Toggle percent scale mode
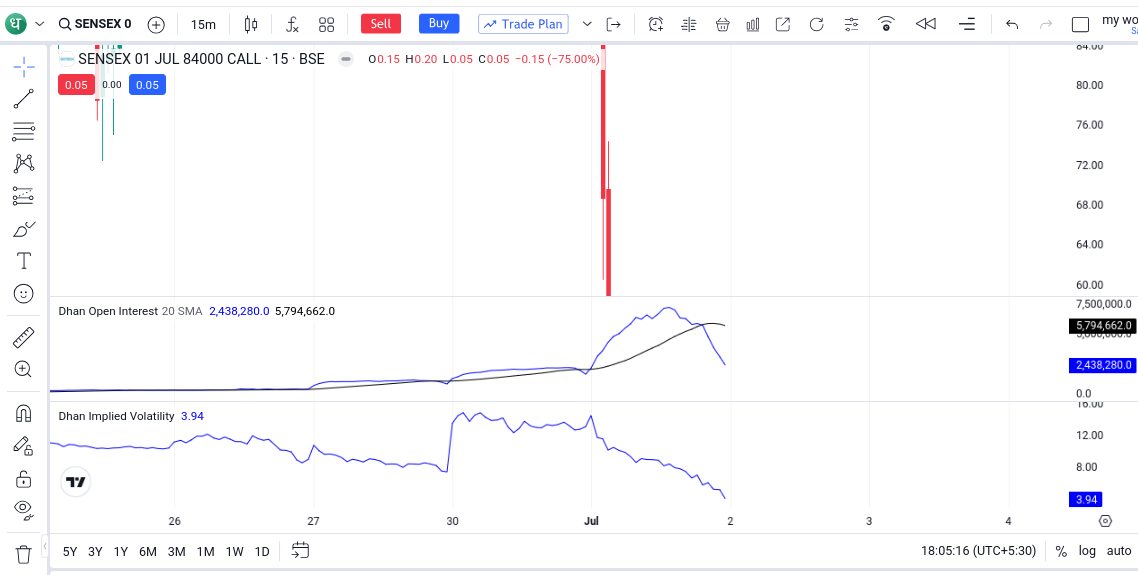 pos(1061,551)
